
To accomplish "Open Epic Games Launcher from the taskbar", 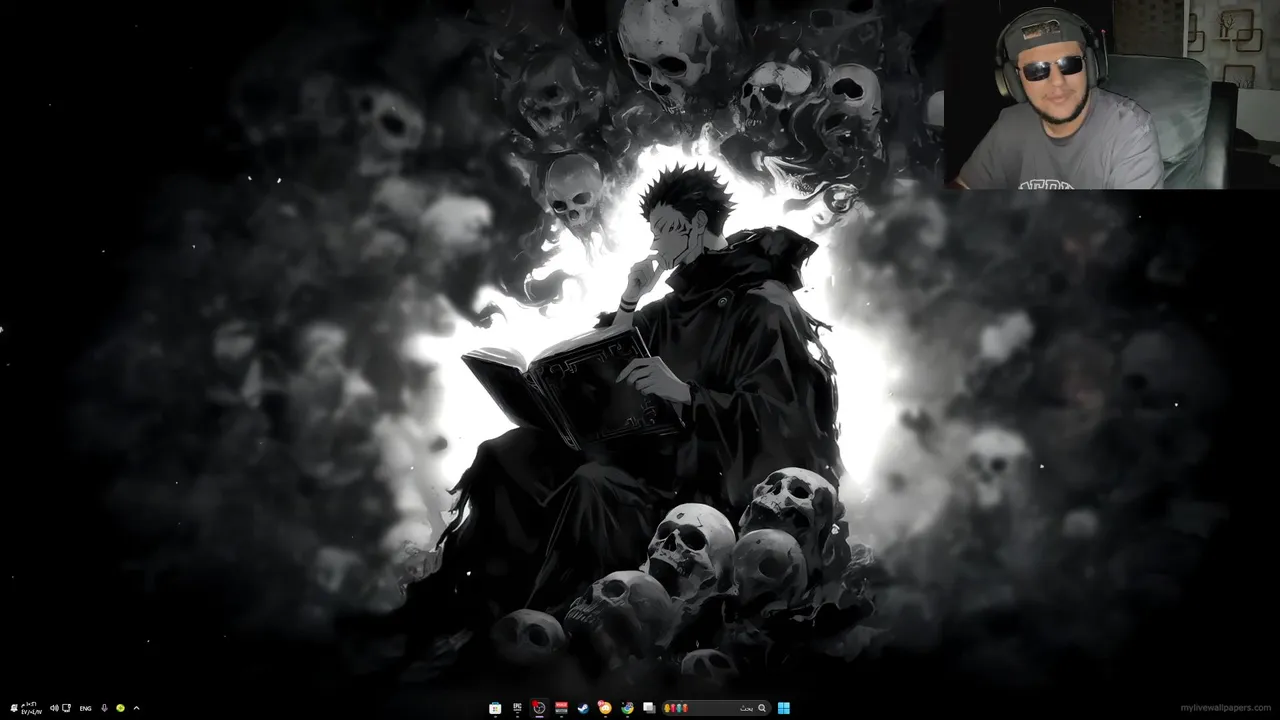I will [x=517, y=707].
